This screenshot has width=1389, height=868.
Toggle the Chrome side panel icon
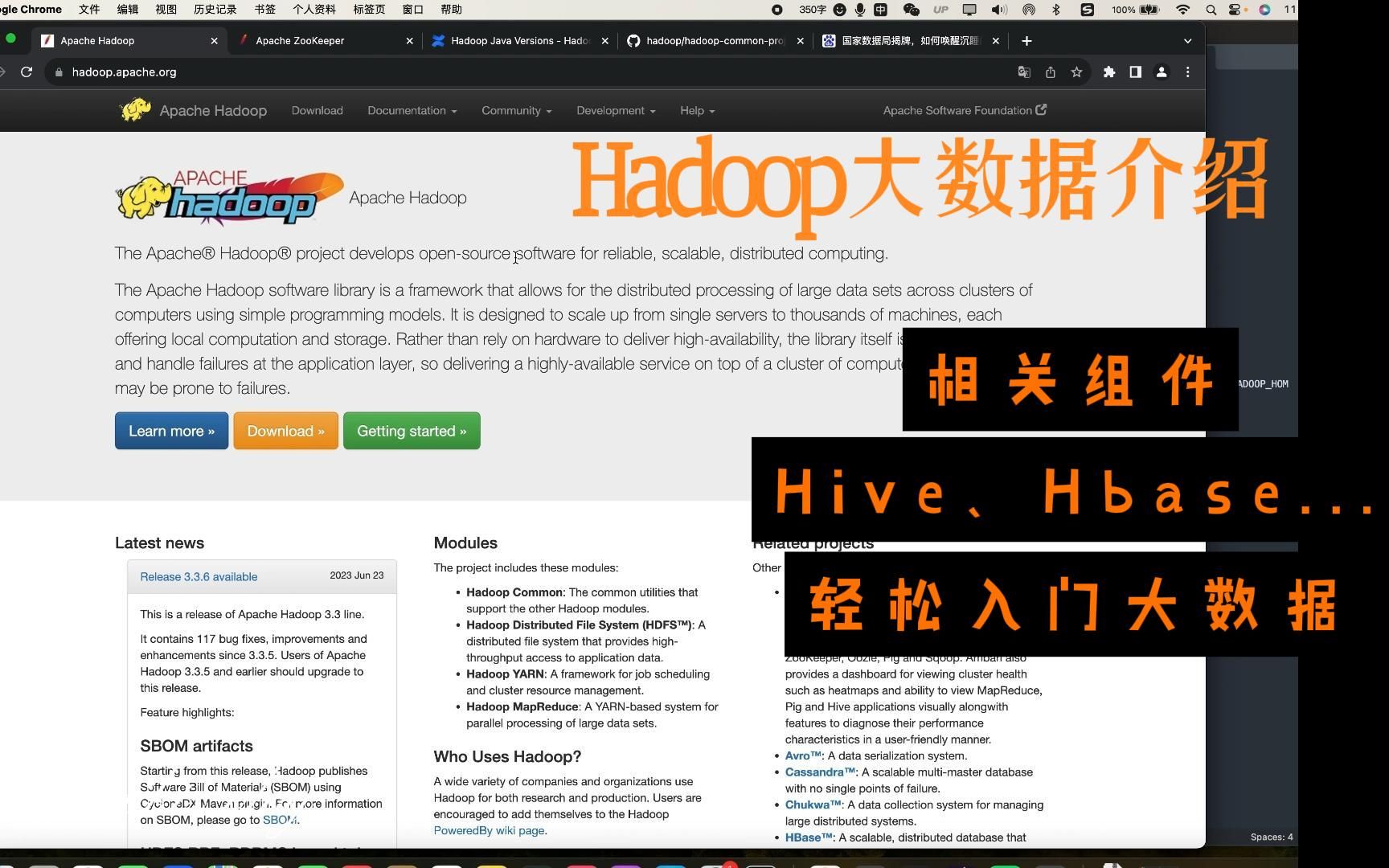[1136, 72]
